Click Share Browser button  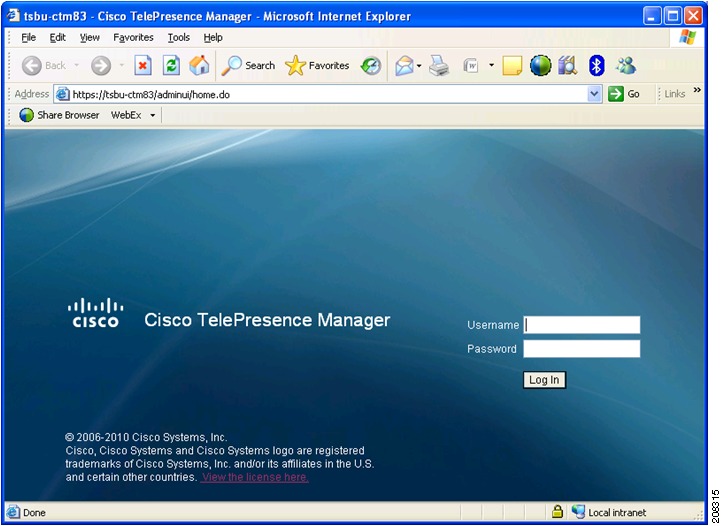click(59, 115)
